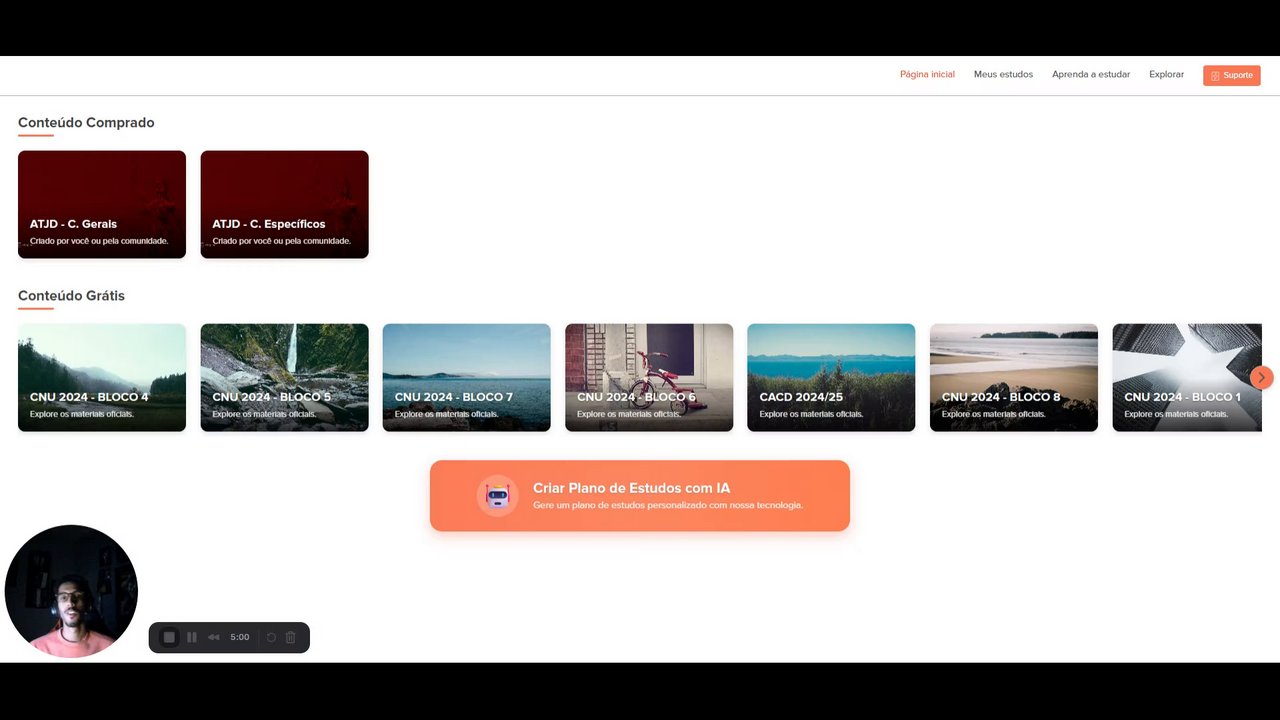Click the circular webcam bubble
This screenshot has width=1280, height=720.
coord(71,591)
